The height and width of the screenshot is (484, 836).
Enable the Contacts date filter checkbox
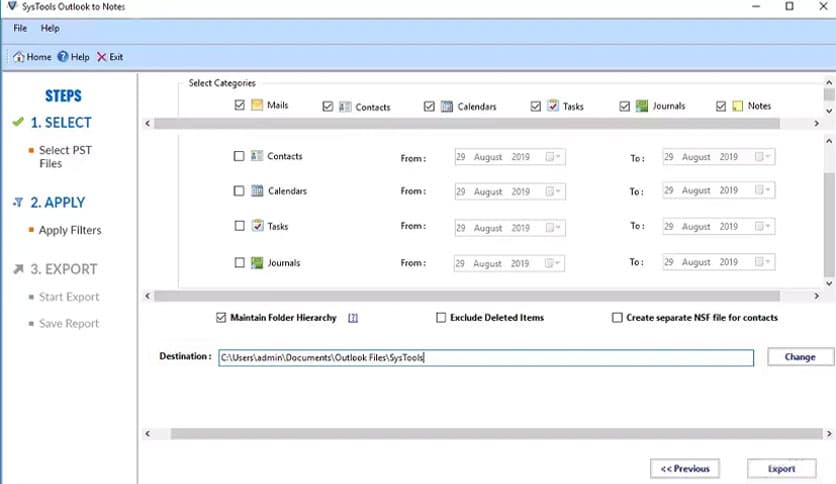pos(239,156)
